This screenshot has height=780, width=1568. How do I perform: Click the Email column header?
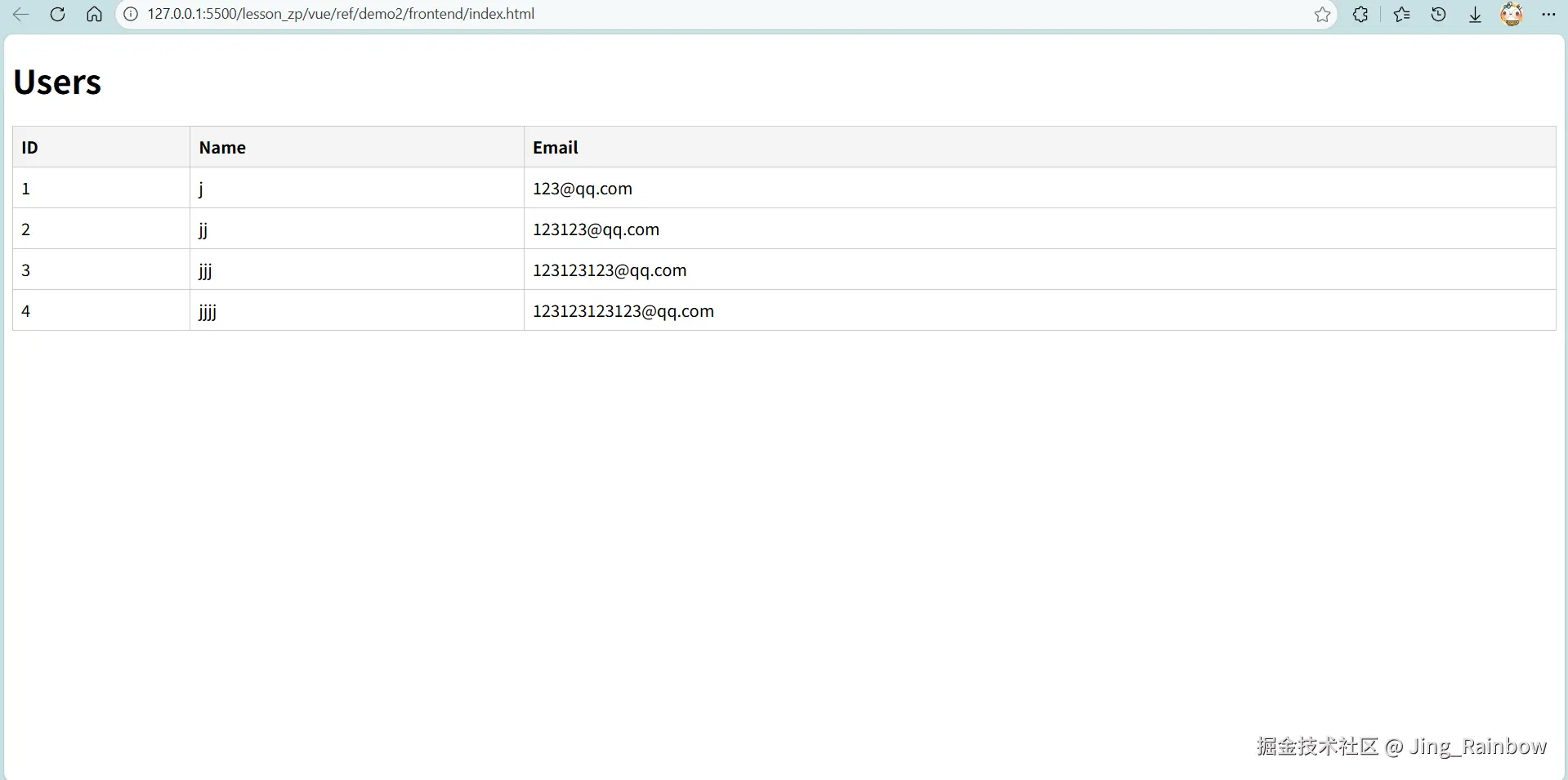555,147
